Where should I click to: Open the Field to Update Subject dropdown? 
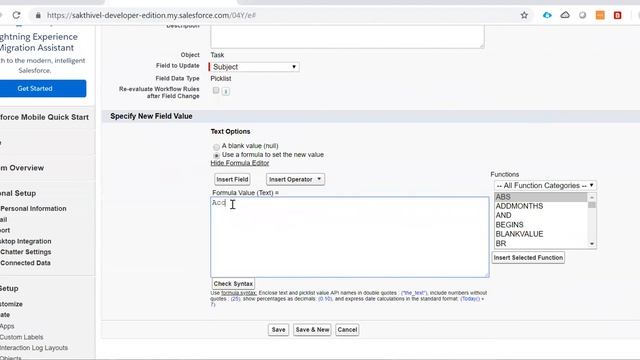(x=255, y=67)
